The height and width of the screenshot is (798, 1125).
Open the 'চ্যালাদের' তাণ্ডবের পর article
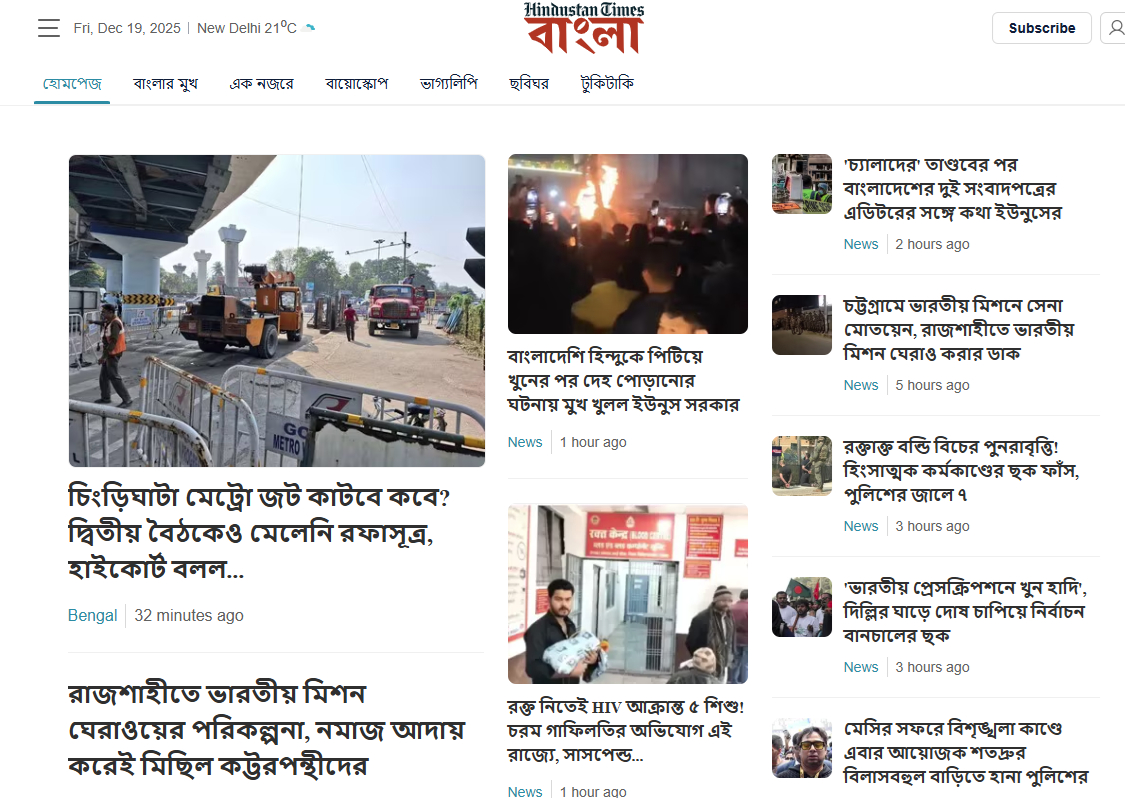(x=952, y=189)
